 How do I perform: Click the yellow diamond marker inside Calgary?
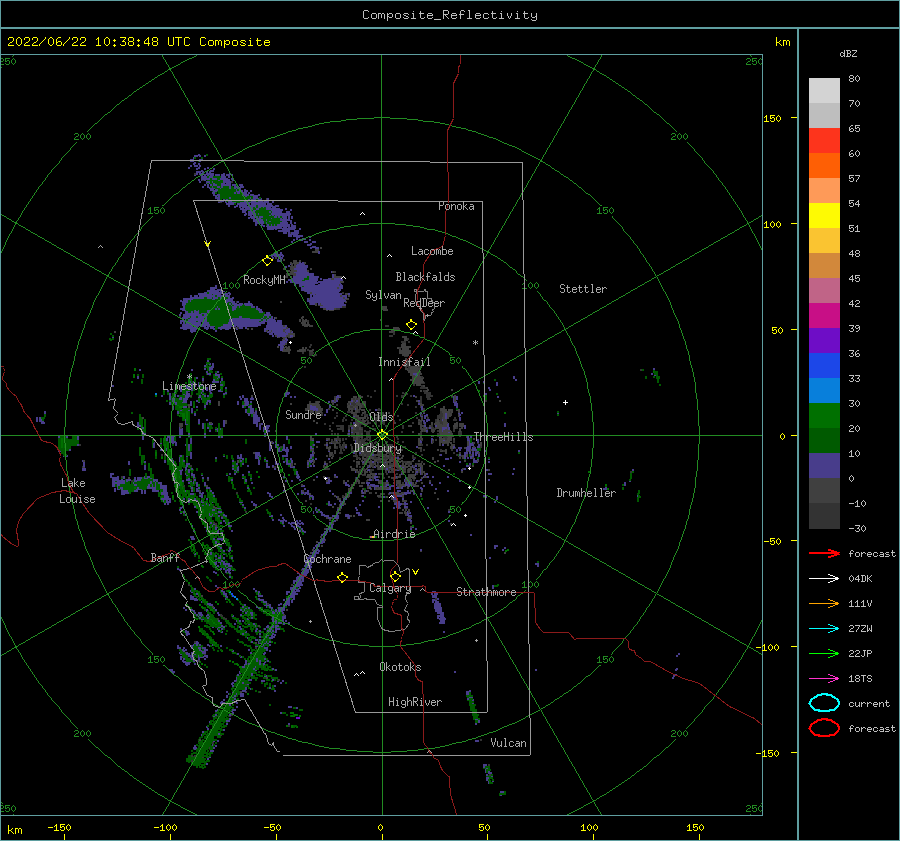pyautogui.click(x=395, y=576)
